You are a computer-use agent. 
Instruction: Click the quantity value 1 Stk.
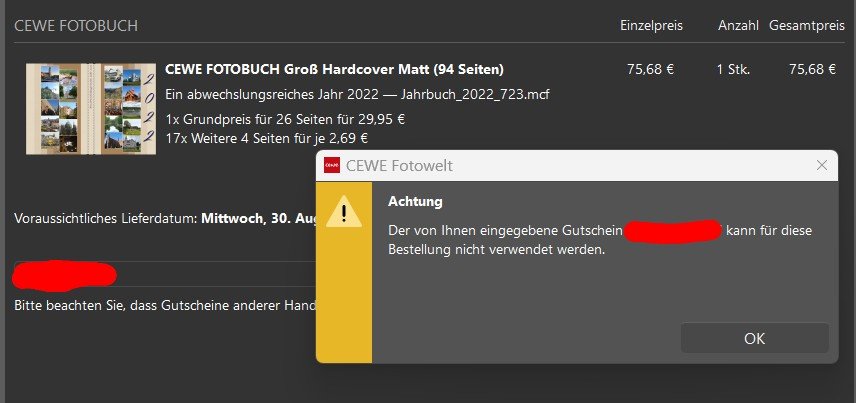click(x=733, y=70)
